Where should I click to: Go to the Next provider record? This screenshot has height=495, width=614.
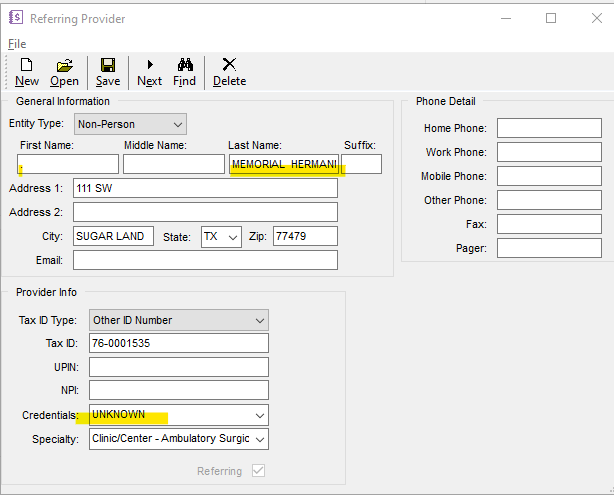(x=149, y=71)
